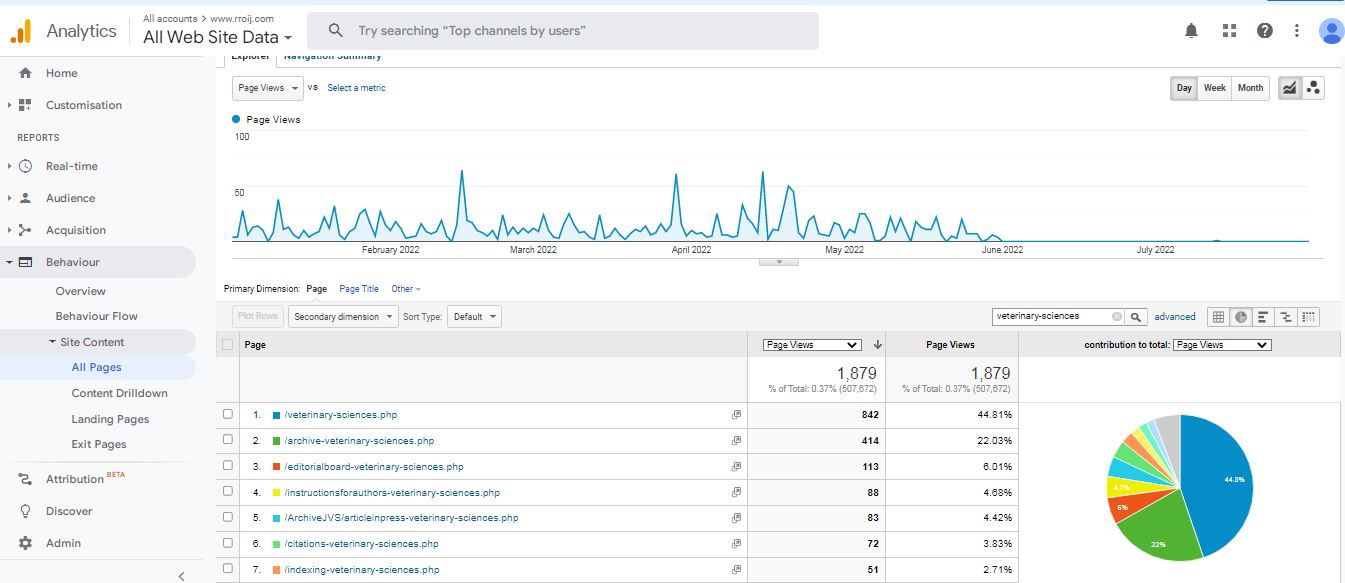Image resolution: width=1345 pixels, height=583 pixels.
Task: Check the /archive-veterinary-sciences.php row box
Action: pyautogui.click(x=228, y=440)
